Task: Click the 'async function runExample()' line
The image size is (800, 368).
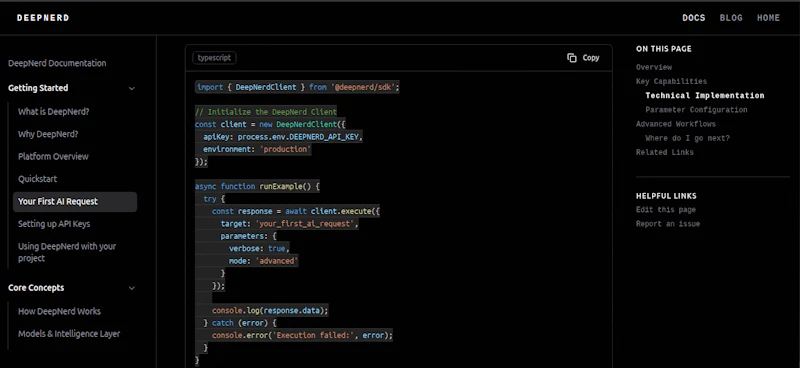Action: click(x=257, y=187)
